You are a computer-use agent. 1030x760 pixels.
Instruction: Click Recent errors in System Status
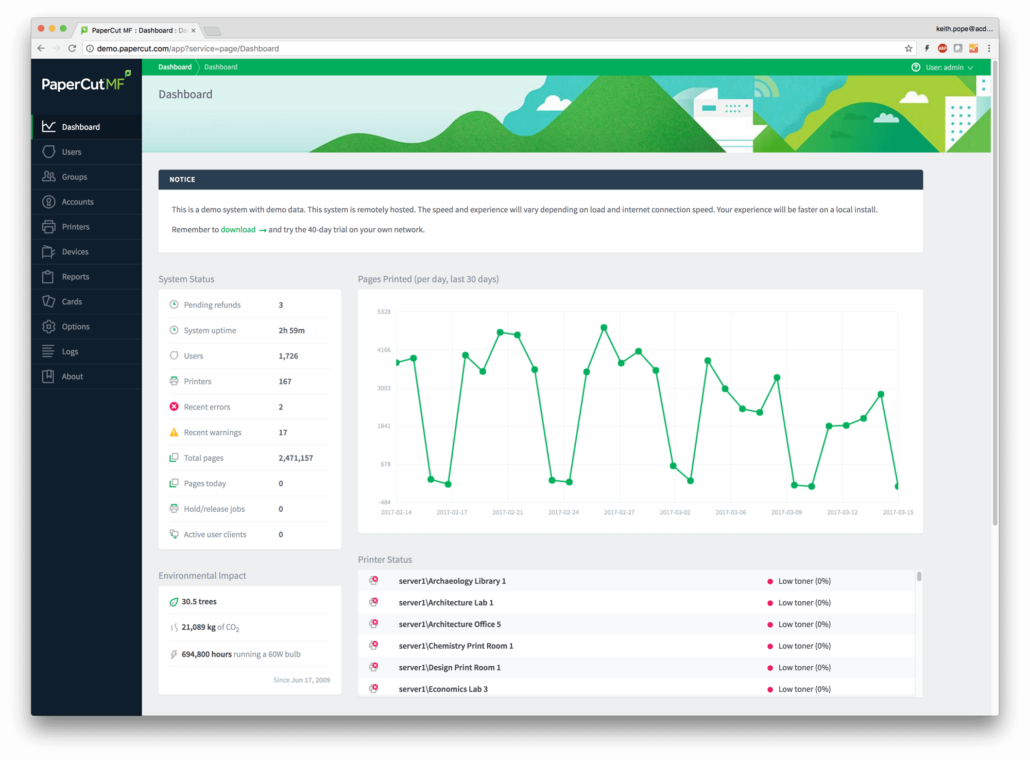[207, 407]
